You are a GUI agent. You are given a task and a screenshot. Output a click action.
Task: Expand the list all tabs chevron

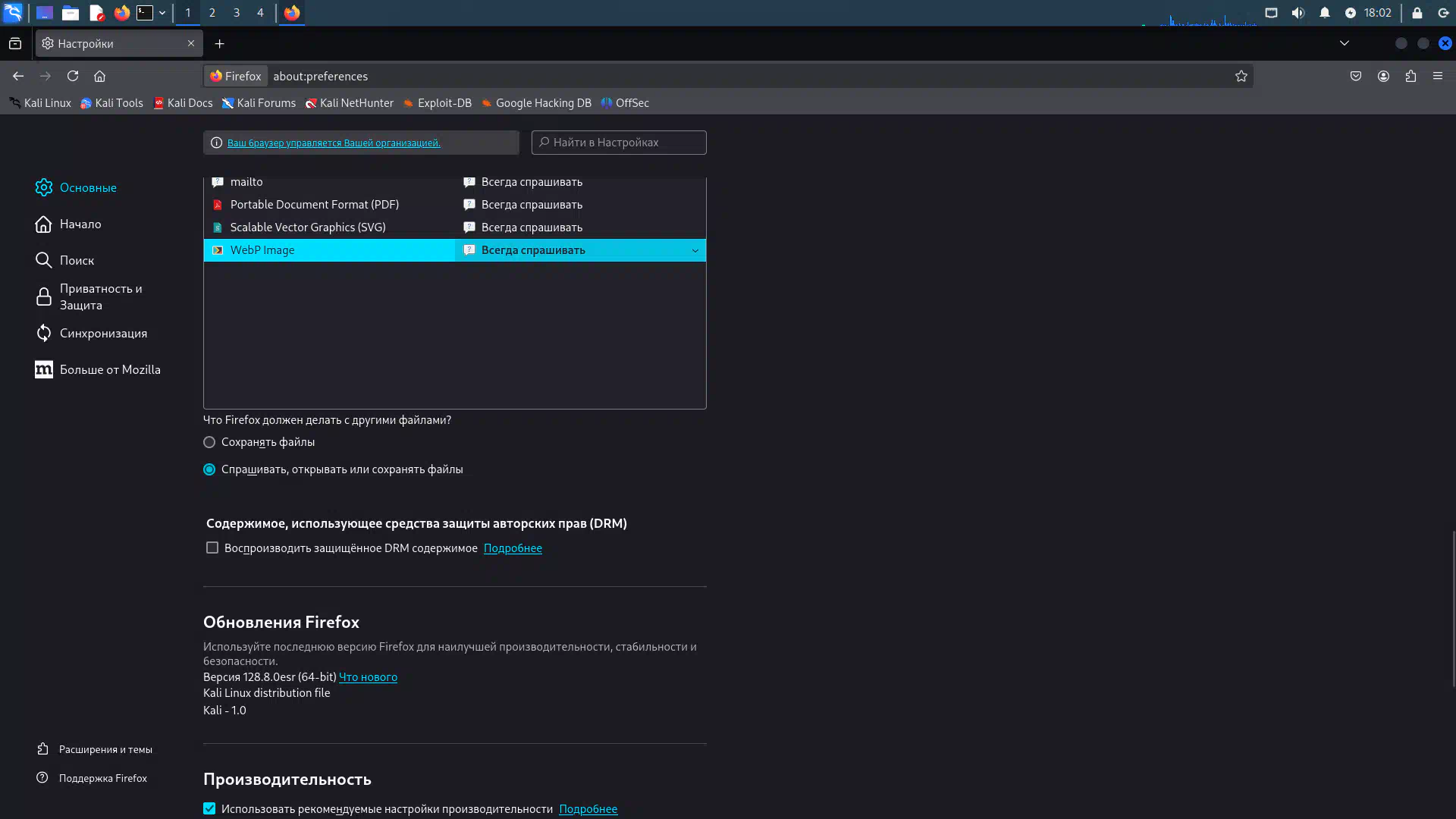[x=1345, y=43]
